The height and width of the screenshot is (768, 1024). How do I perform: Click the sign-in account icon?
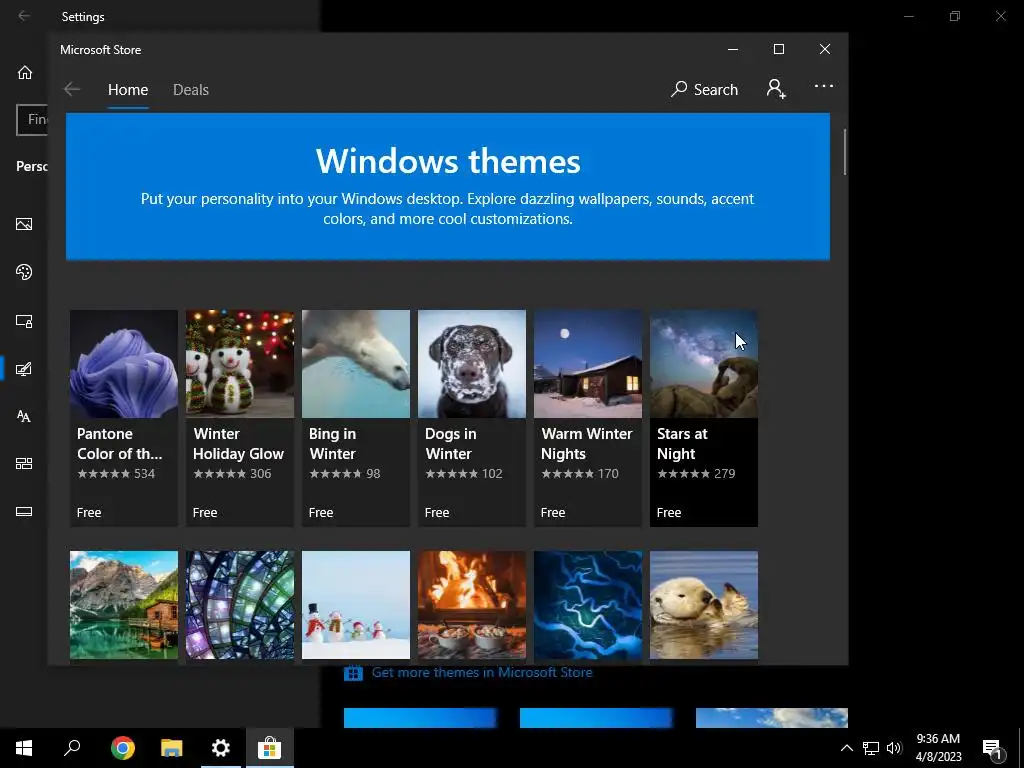coord(776,88)
